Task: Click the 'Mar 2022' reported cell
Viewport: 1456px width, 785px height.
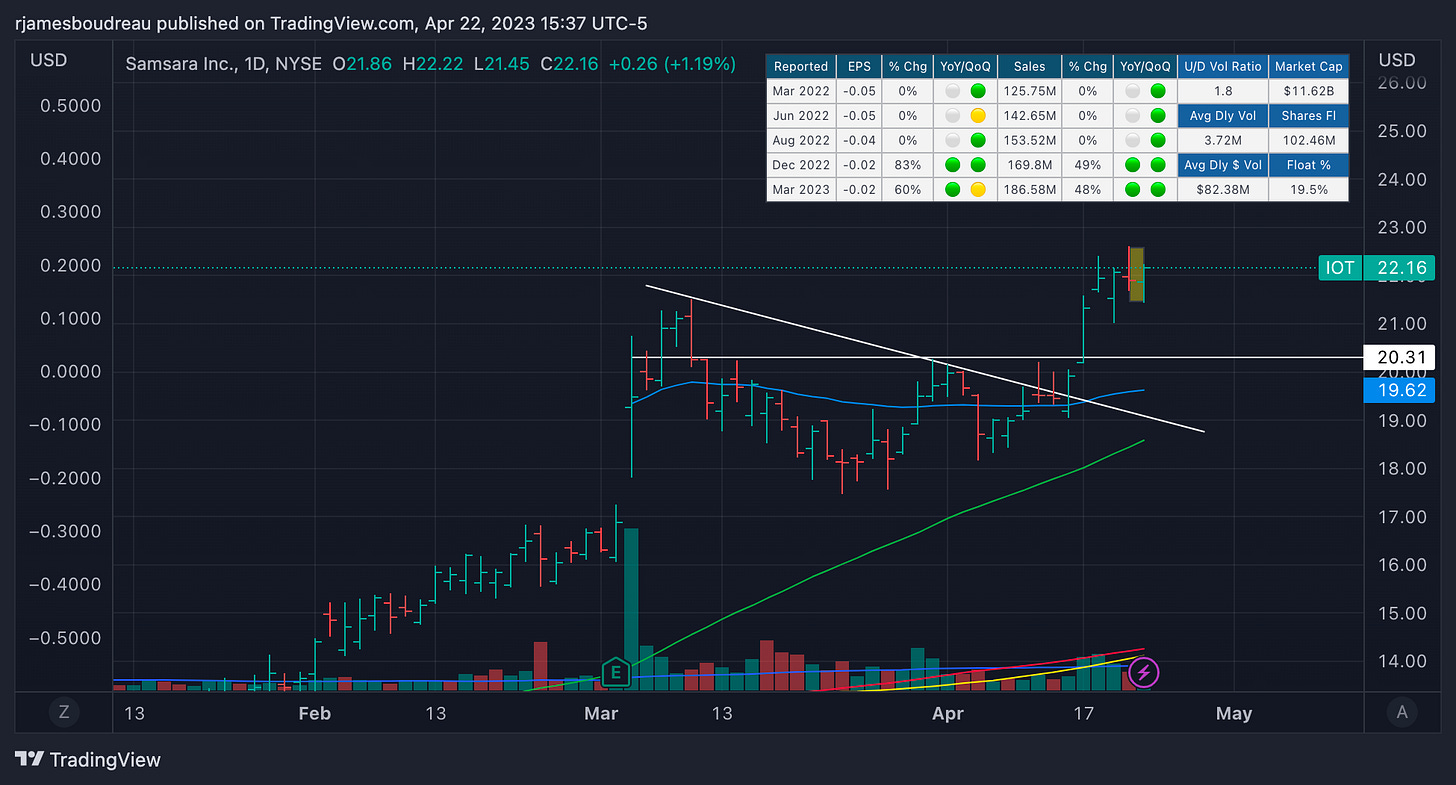Action: pos(801,91)
